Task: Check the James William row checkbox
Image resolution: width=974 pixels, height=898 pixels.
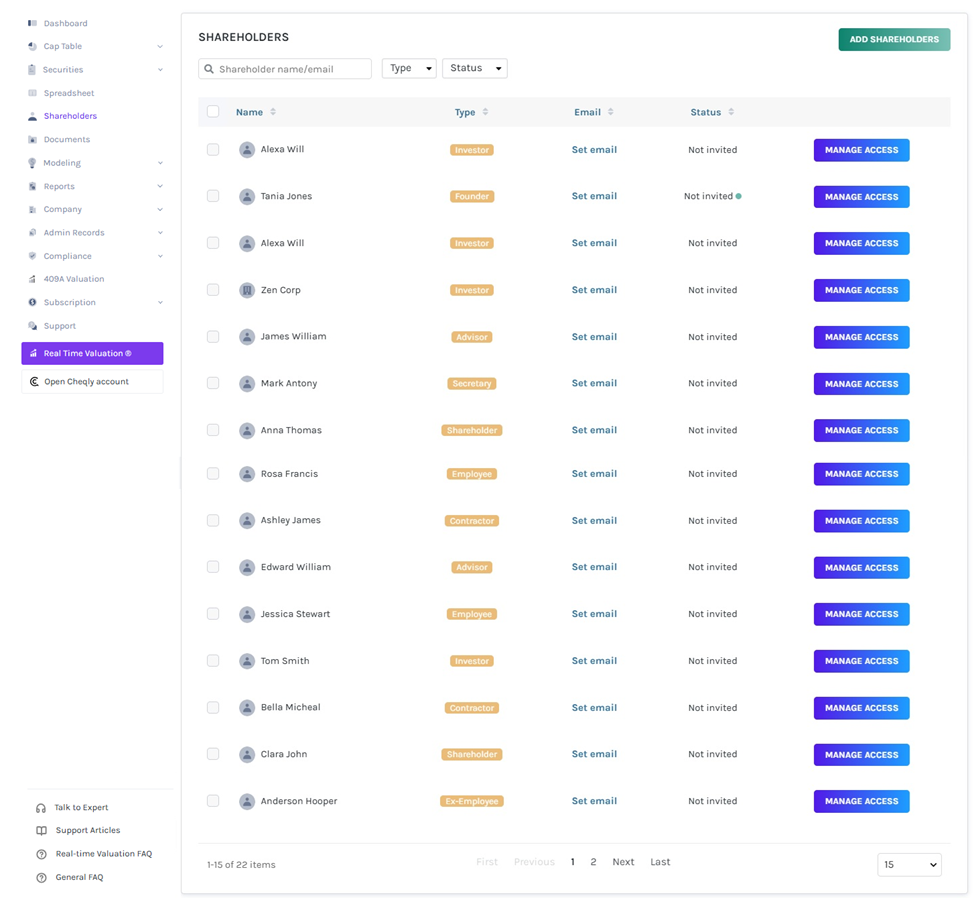Action: [x=213, y=337]
